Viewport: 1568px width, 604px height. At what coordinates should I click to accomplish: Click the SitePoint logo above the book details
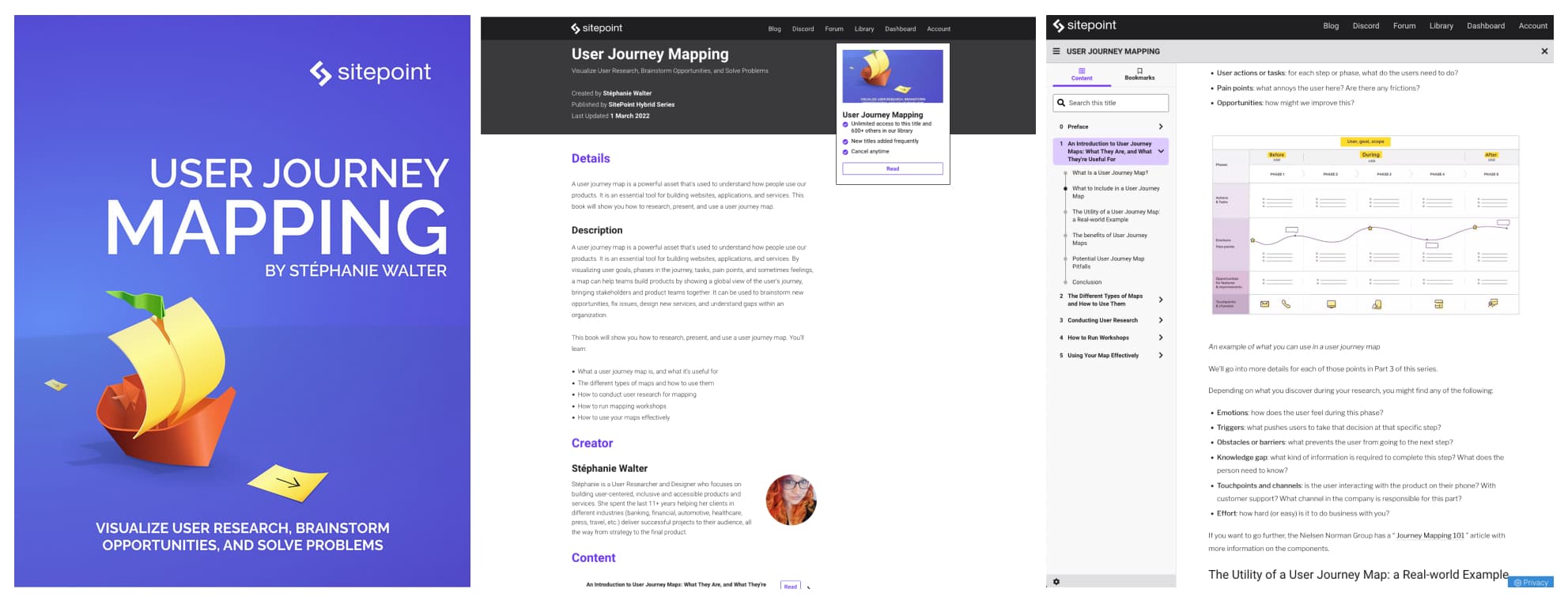point(596,28)
